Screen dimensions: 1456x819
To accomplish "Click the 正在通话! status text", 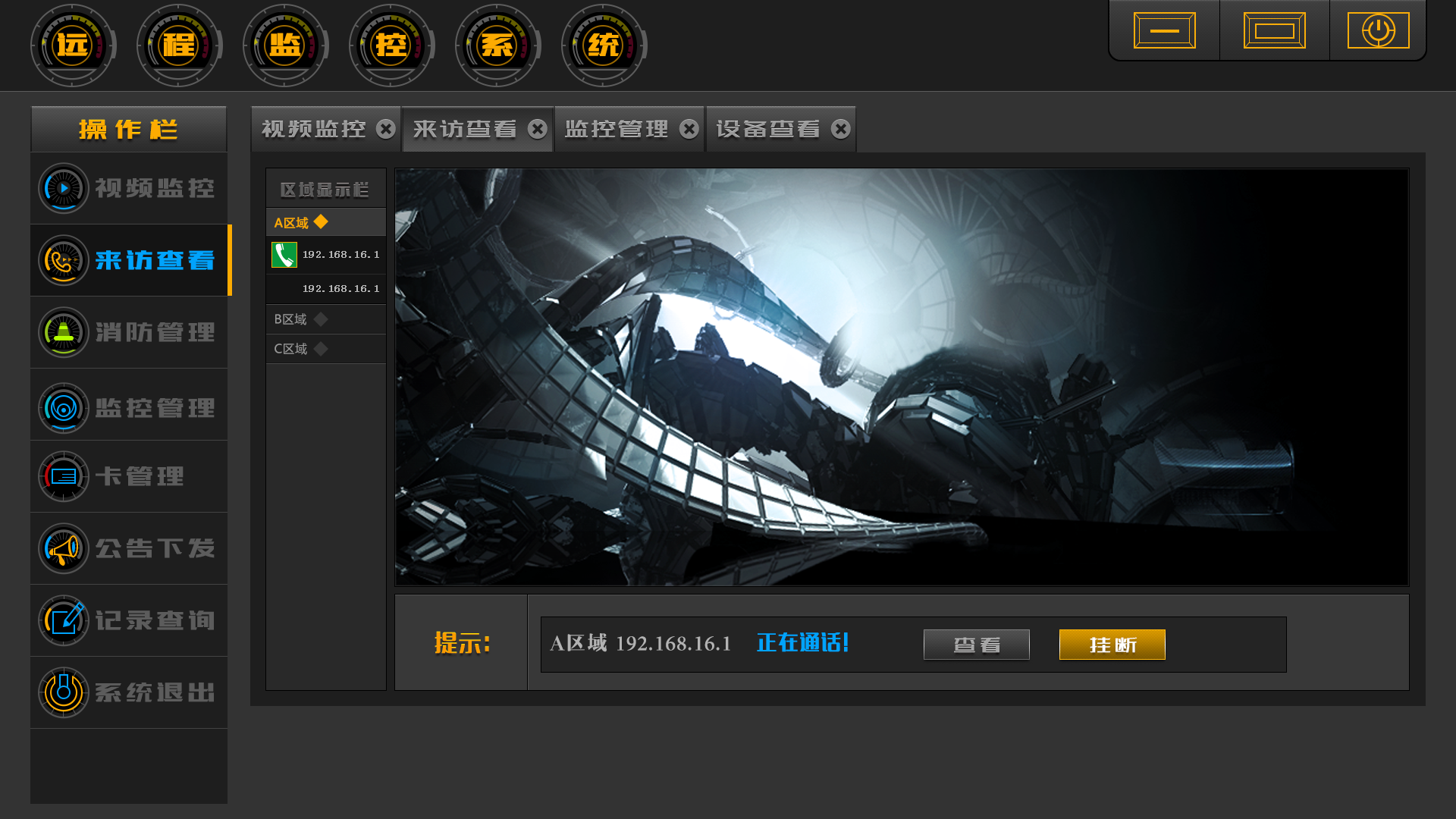I will (802, 643).
